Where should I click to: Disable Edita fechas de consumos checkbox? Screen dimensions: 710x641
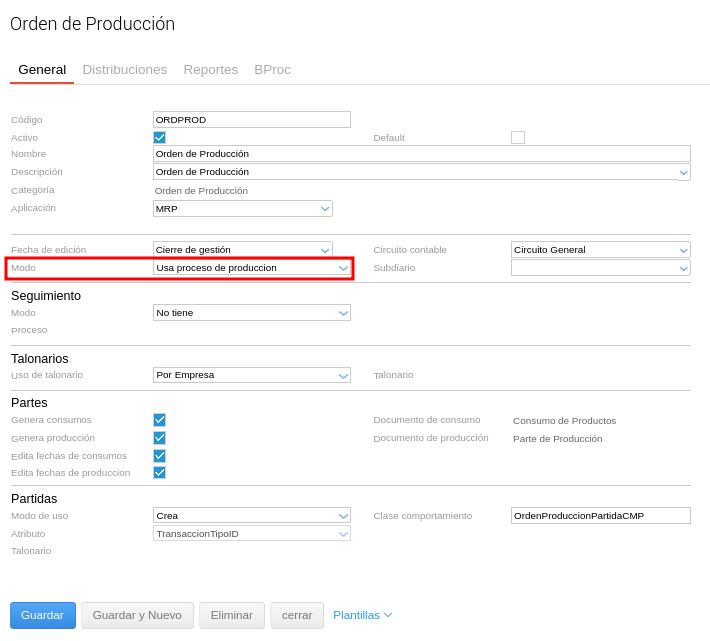(x=159, y=456)
